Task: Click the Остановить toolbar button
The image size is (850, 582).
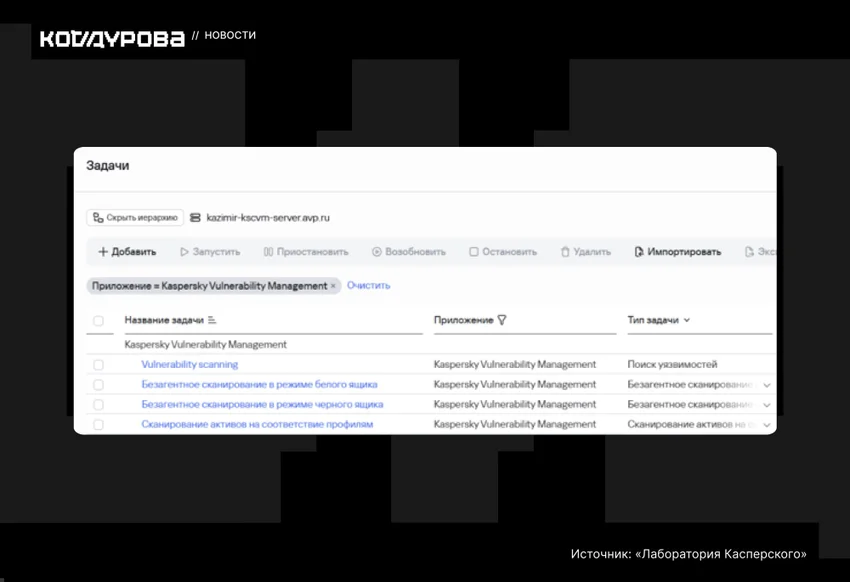Action: [x=503, y=252]
